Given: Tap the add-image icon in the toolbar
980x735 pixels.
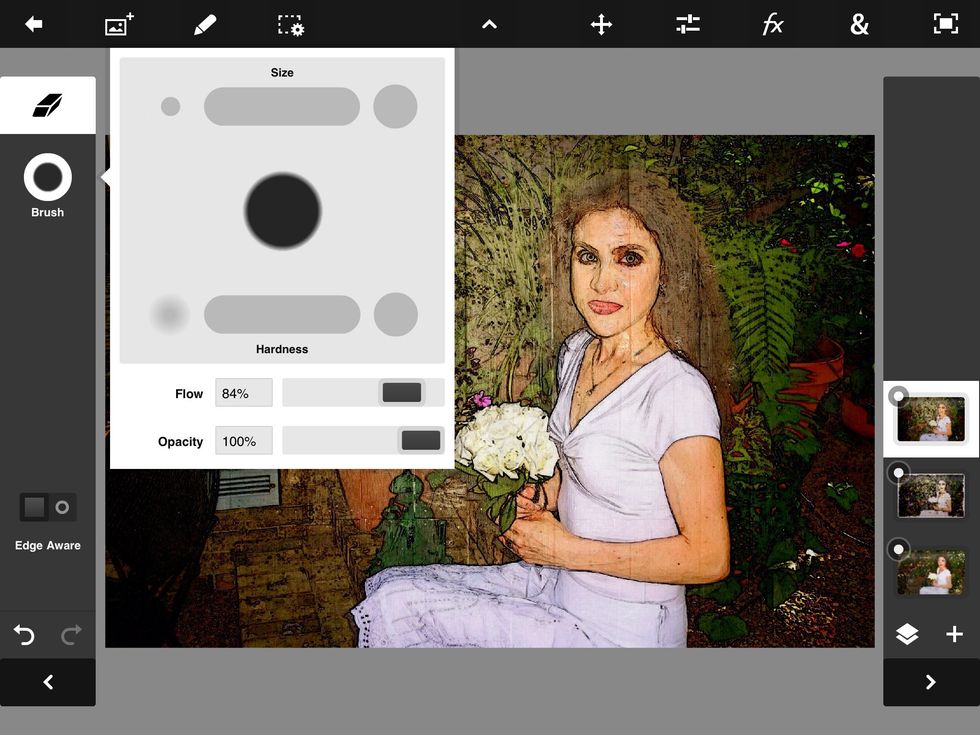Looking at the screenshot, I should coord(119,24).
